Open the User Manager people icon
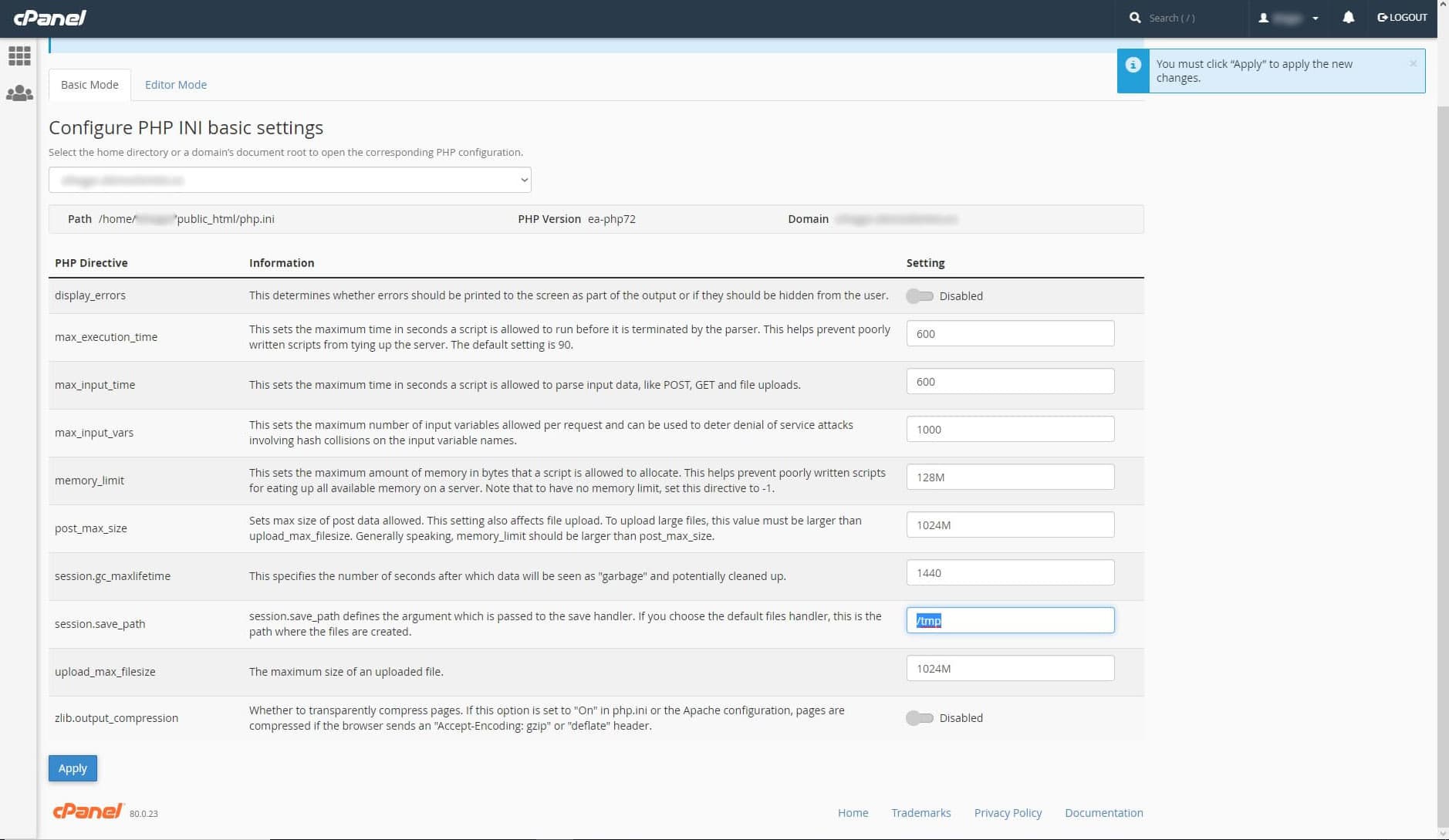Screen dimensions: 1449x840 tap(19, 93)
